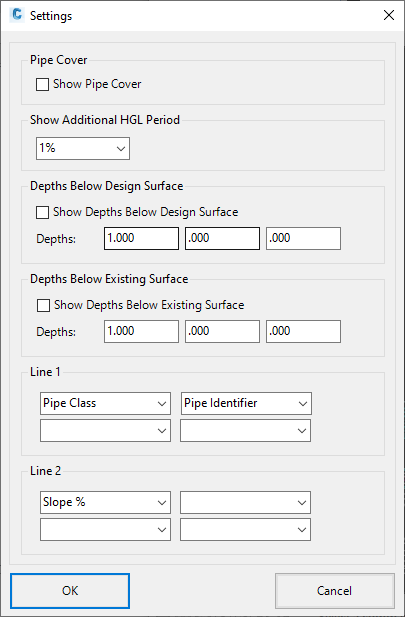405x617 pixels.
Task: Focus the first Design Surface depth field 1.000
Action: 141,238
